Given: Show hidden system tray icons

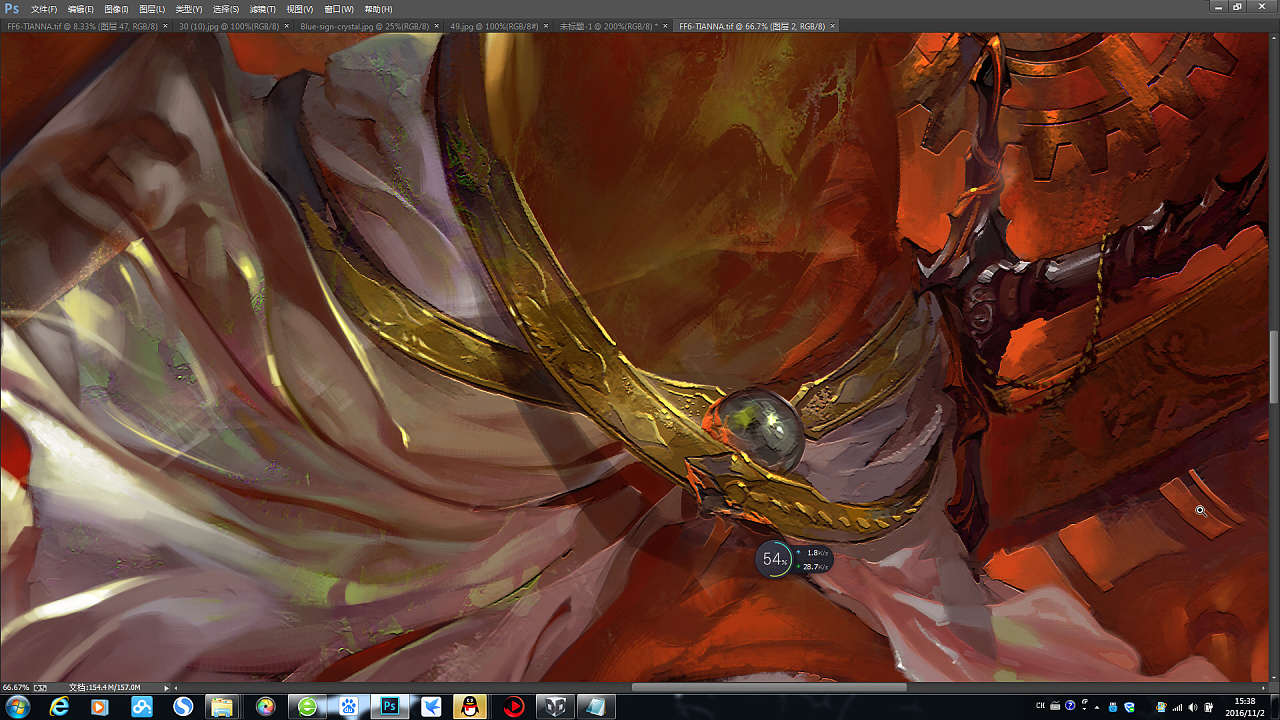Looking at the screenshot, I should tap(1097, 707).
